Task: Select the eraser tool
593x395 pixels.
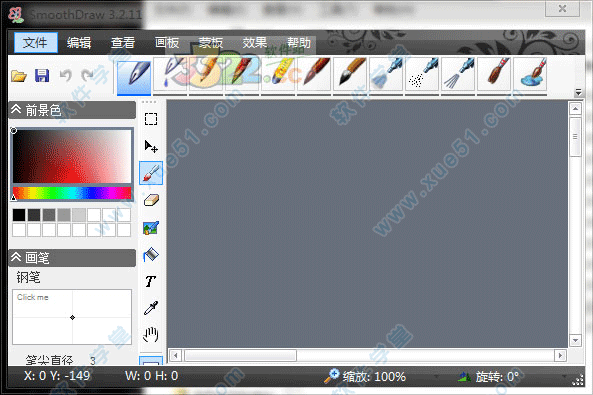Action: pos(151,200)
